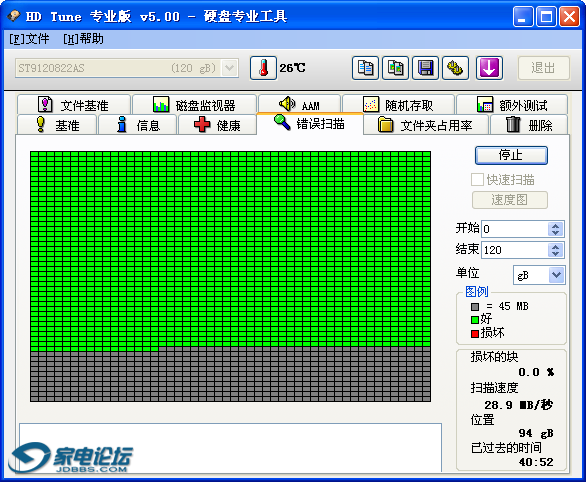The width and height of the screenshot is (586, 482).
Task: Maximize the HD Tune window
Action: [x=546, y=16]
